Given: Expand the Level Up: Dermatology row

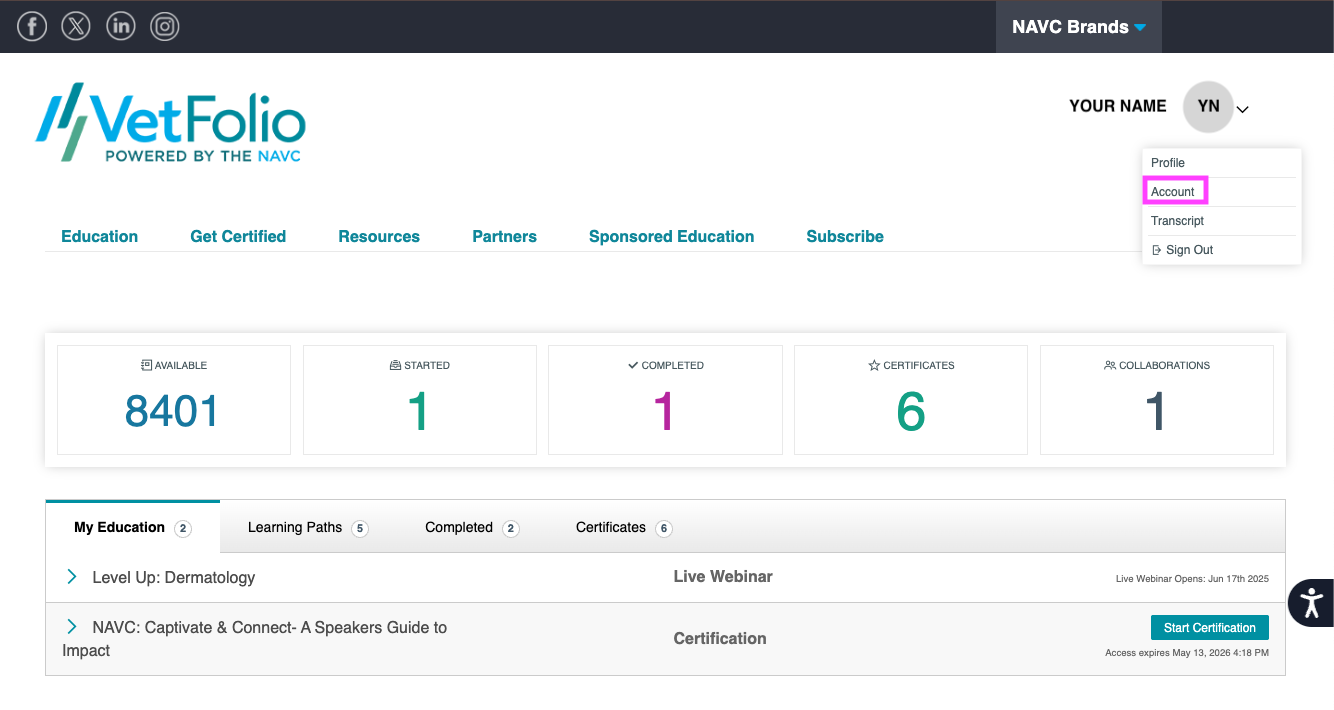Looking at the screenshot, I should [72, 577].
